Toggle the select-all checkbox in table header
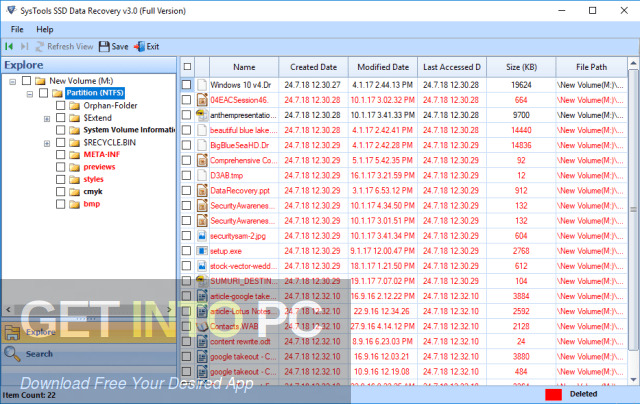 pyautogui.click(x=187, y=67)
